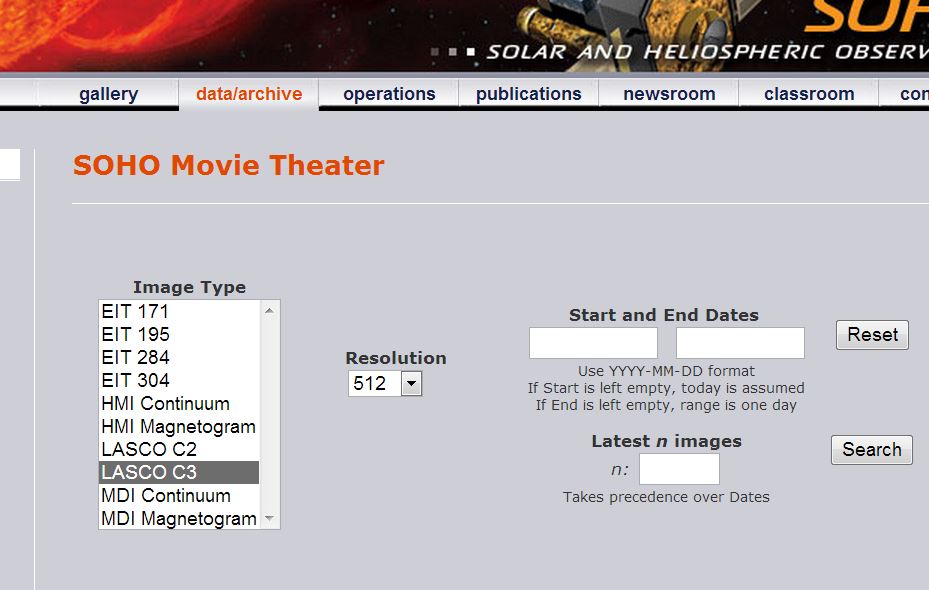Pick EIT 304 from Image Type list
The height and width of the screenshot is (590, 929).
(179, 380)
